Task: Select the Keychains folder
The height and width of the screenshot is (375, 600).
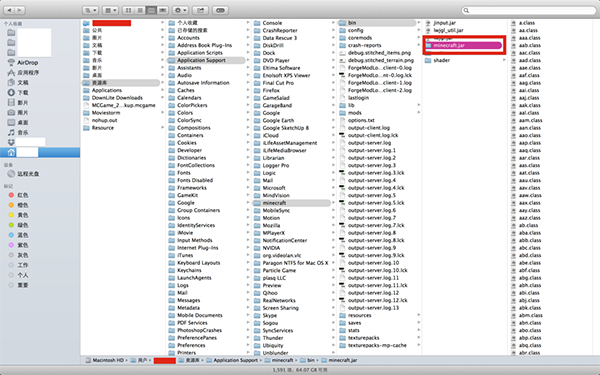Action: pyautogui.click(x=189, y=270)
